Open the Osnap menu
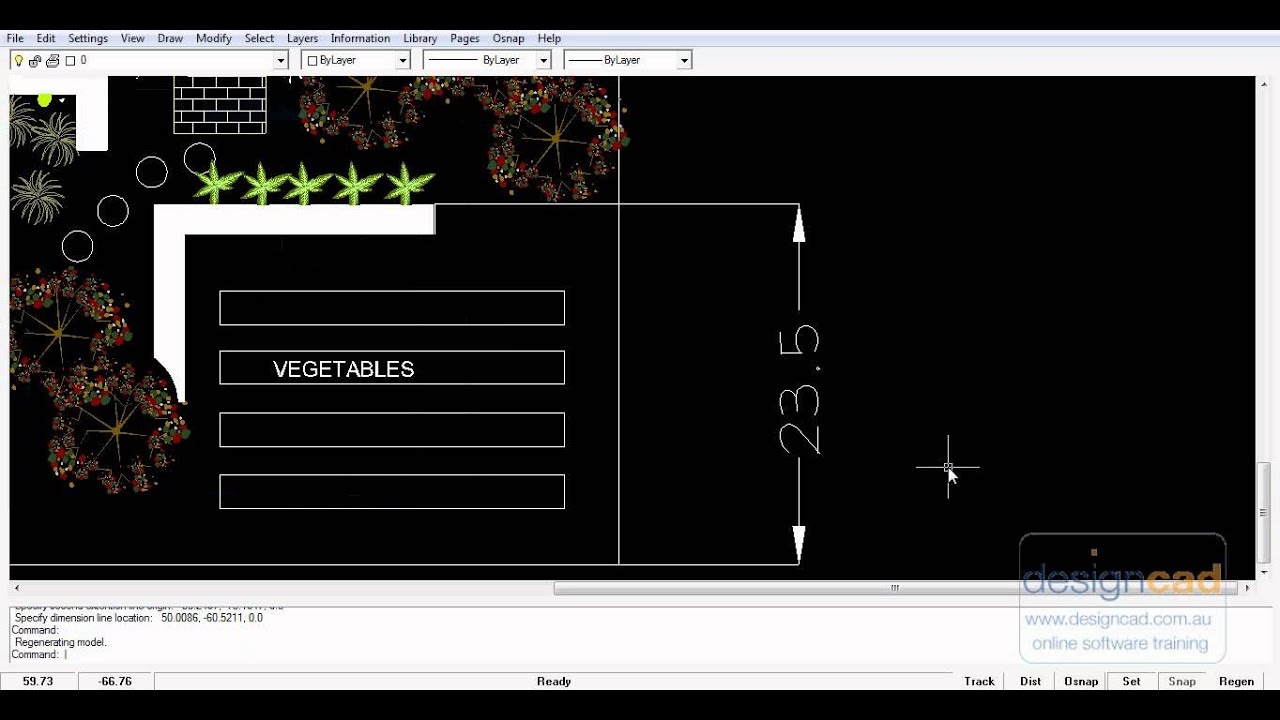Screen dimensions: 1280x720 tap(508, 38)
